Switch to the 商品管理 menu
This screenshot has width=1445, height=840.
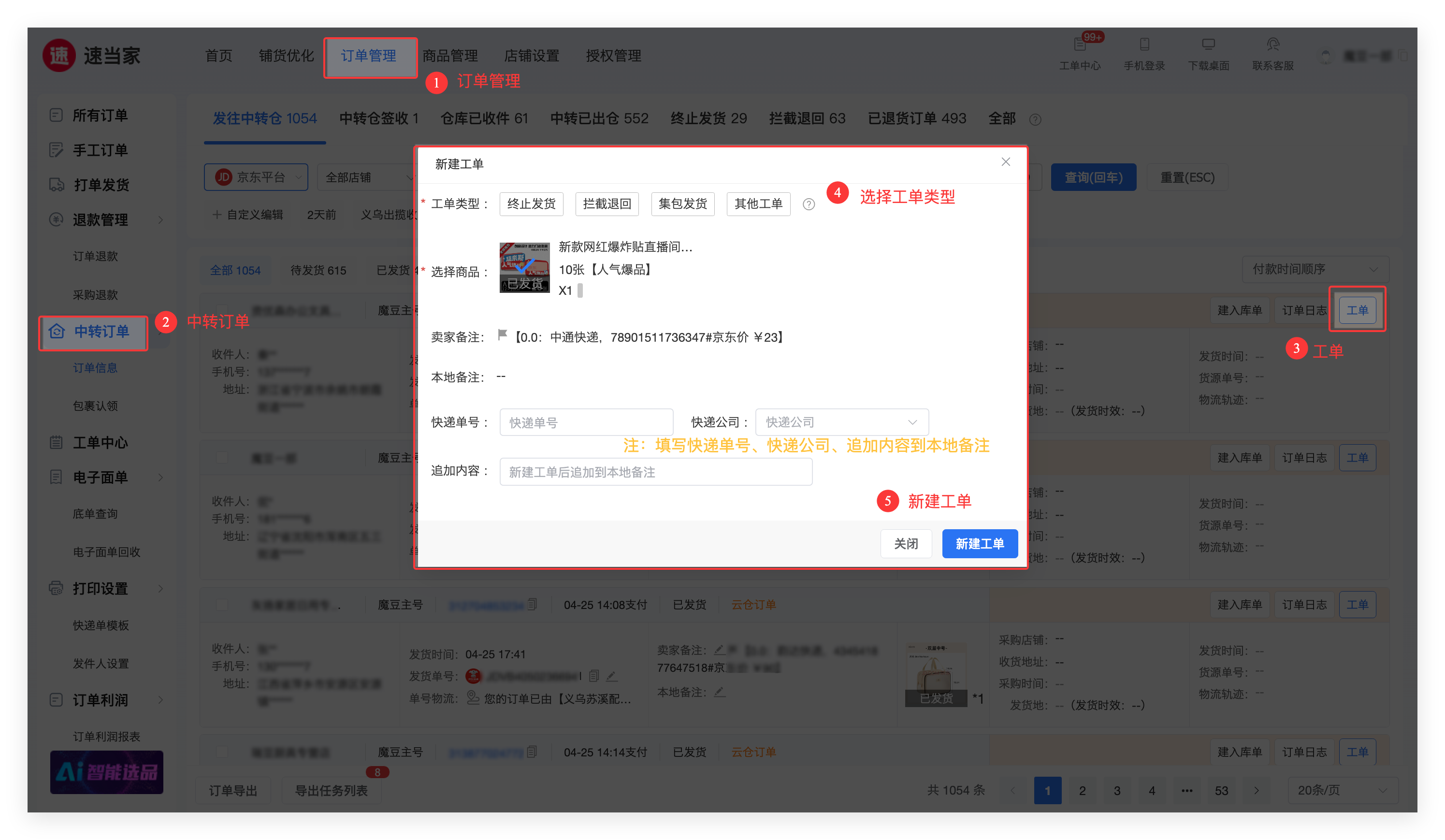click(450, 56)
